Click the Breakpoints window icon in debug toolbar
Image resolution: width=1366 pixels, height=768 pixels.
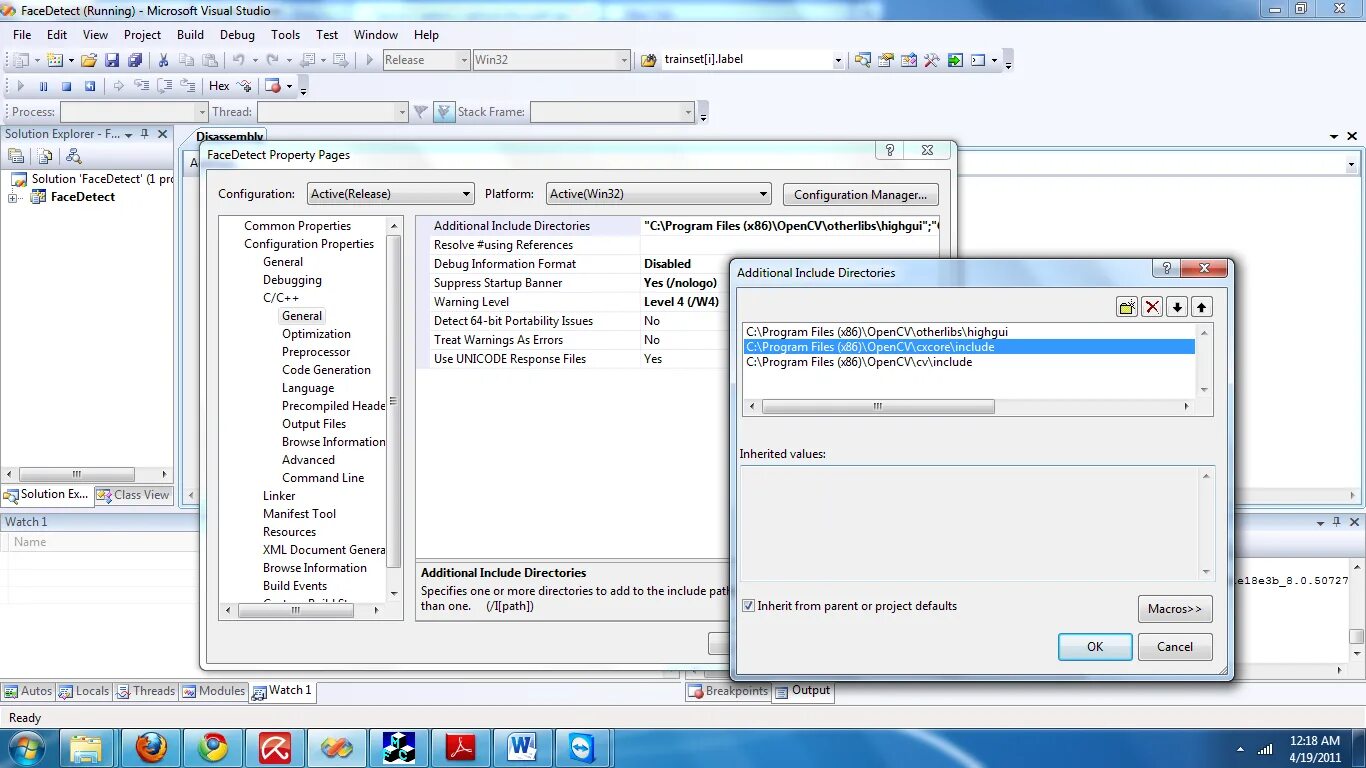[273, 86]
